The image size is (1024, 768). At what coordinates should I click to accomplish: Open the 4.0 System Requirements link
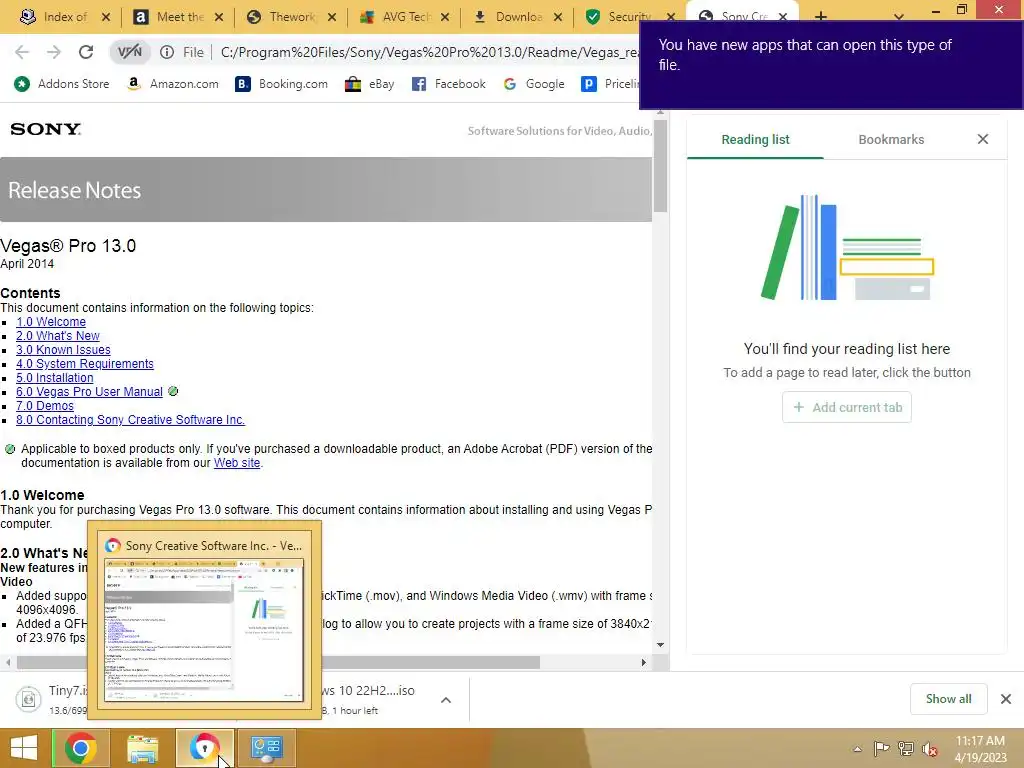pyautogui.click(x=85, y=364)
